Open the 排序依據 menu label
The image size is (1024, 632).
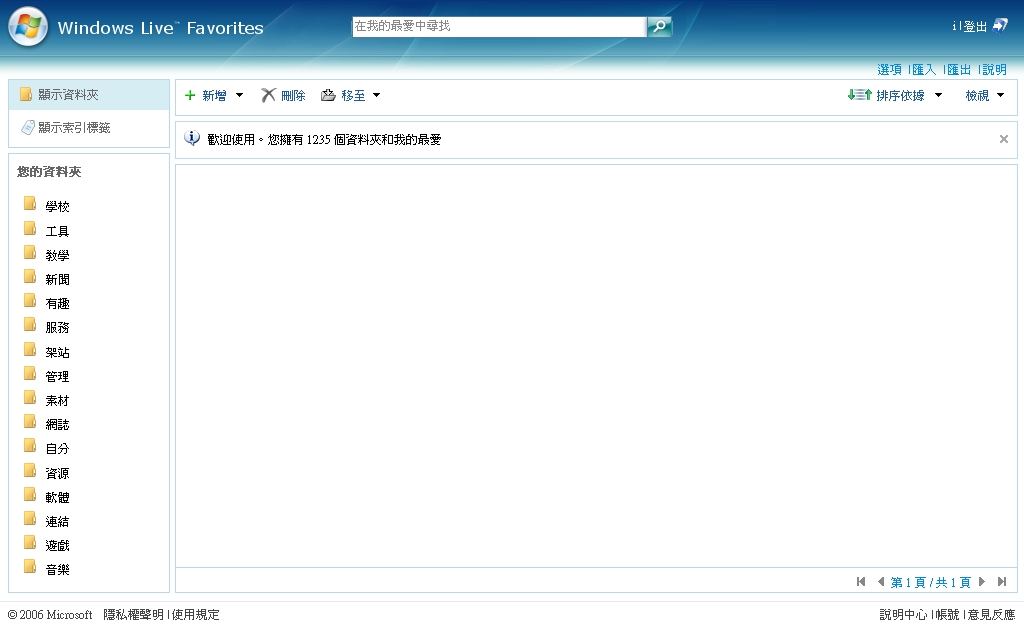pos(901,96)
